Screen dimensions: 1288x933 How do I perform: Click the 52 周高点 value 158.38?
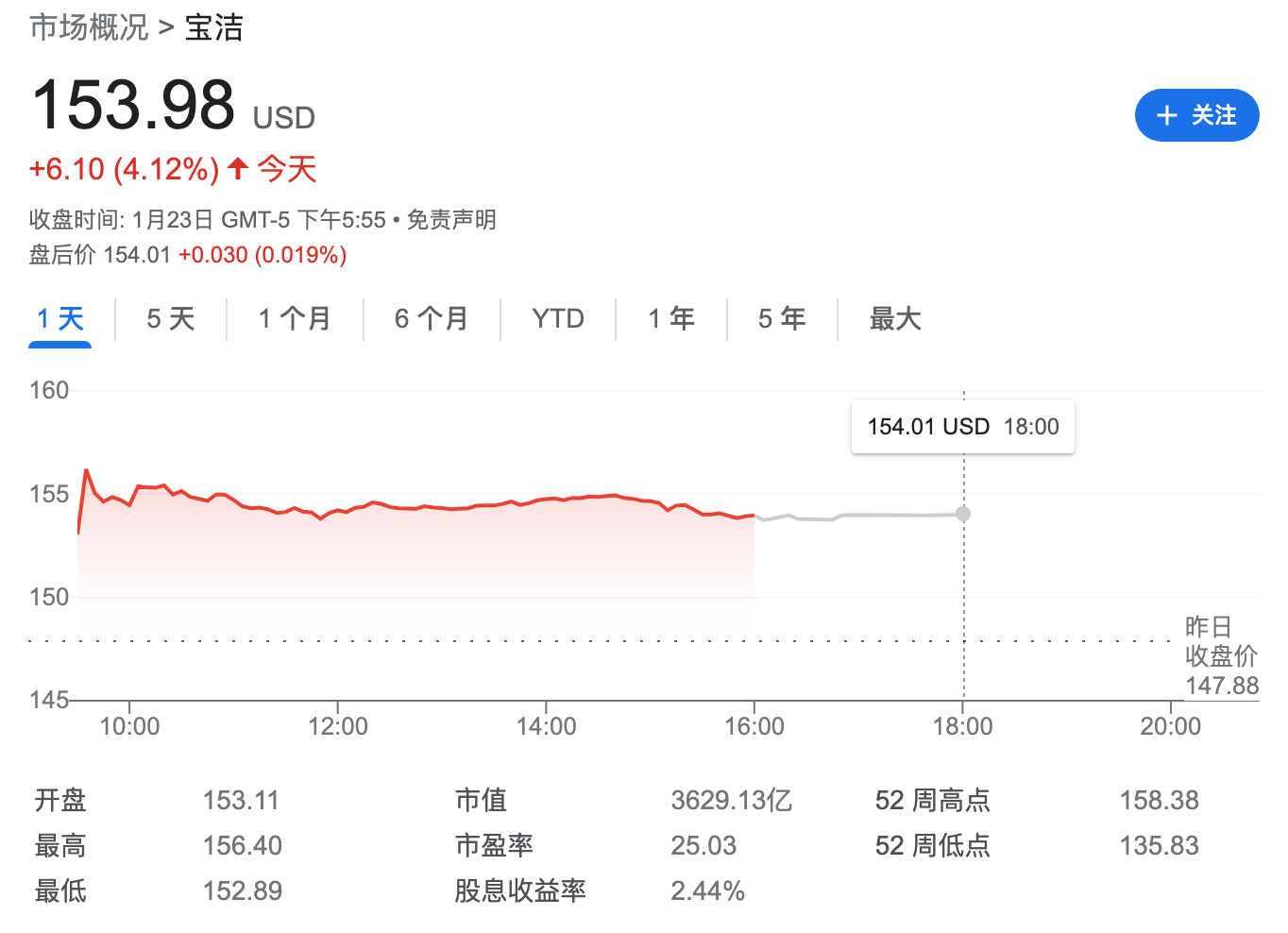[x=1159, y=801]
